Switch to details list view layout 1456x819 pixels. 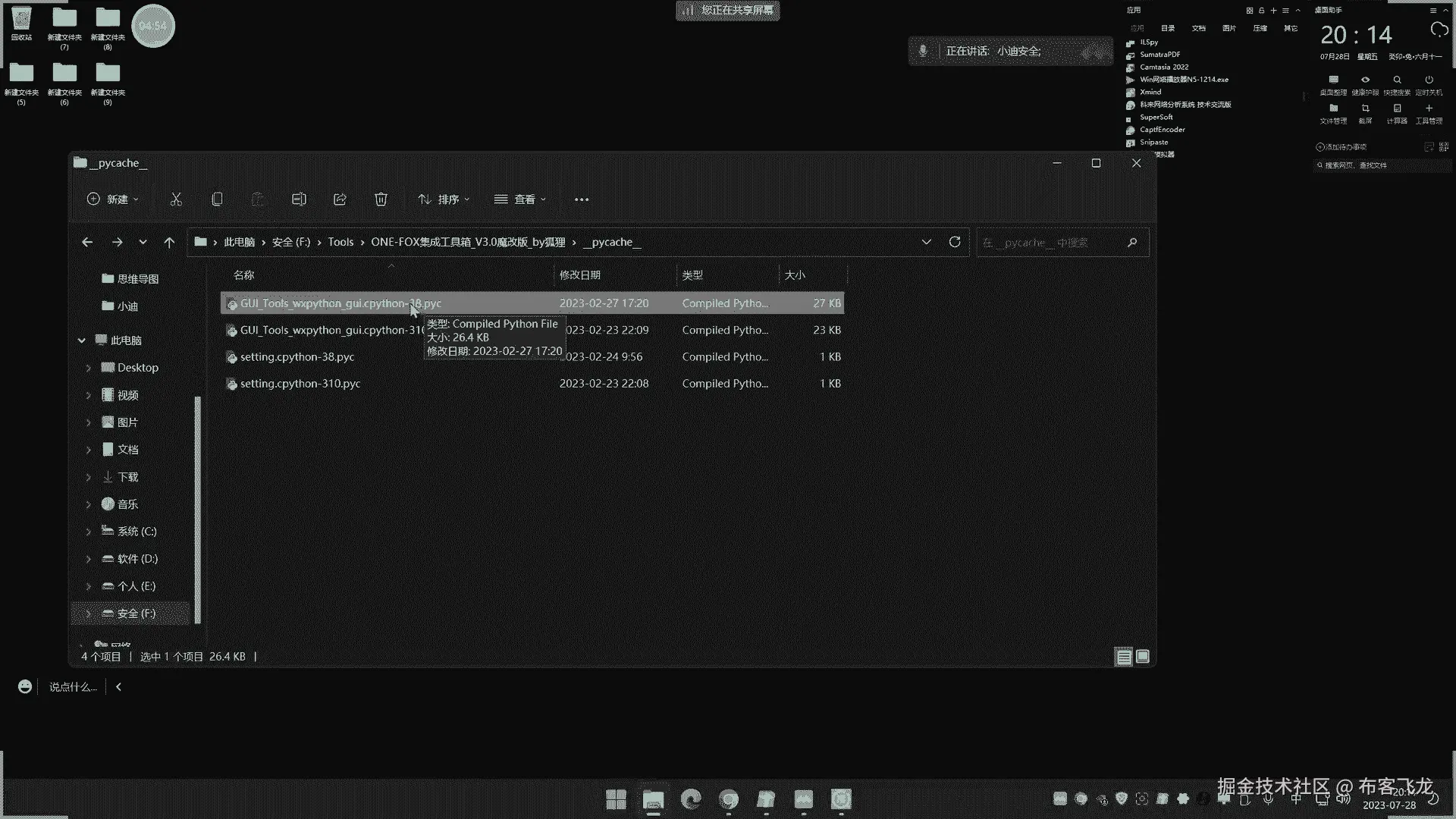(x=1124, y=657)
